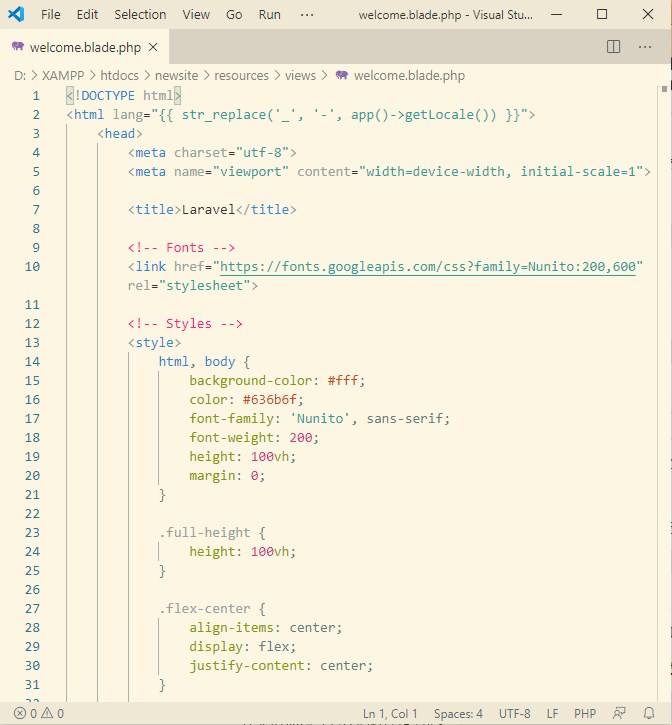Close the welcome.blade.php tab
Viewport: 672px width, 725px height.
point(155,47)
